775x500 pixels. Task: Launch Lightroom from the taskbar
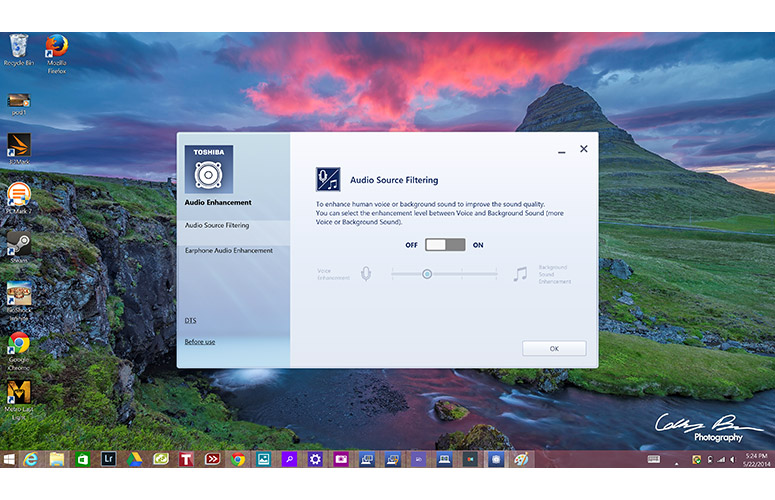108,459
